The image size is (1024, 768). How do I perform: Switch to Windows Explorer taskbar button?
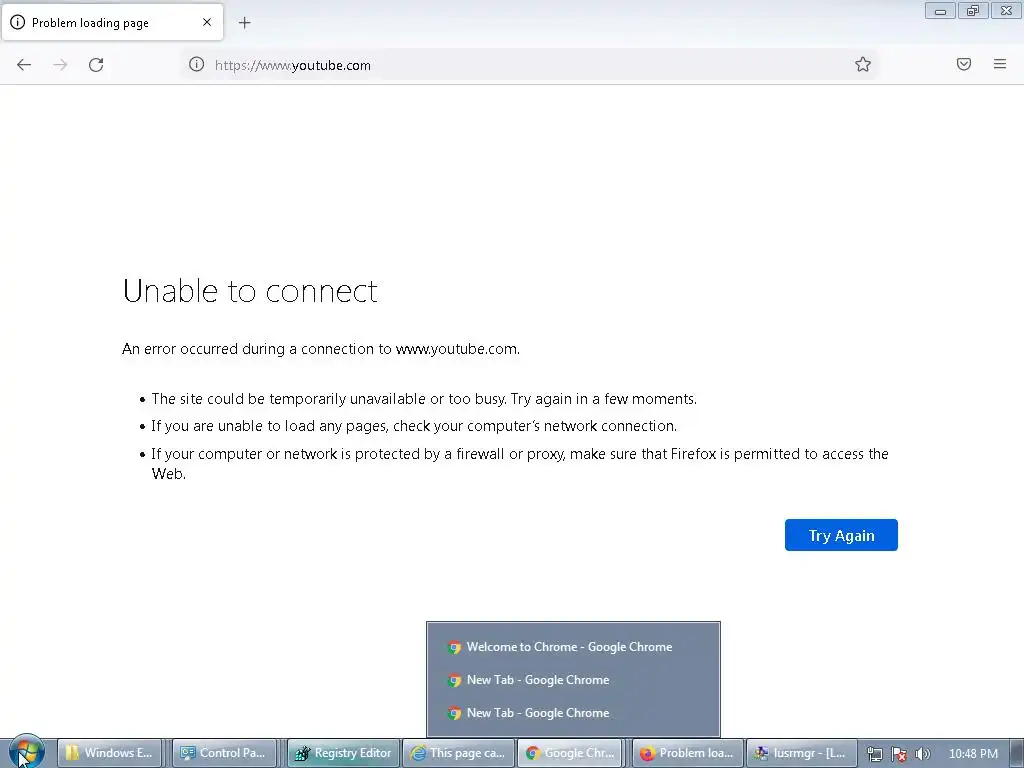(110, 753)
